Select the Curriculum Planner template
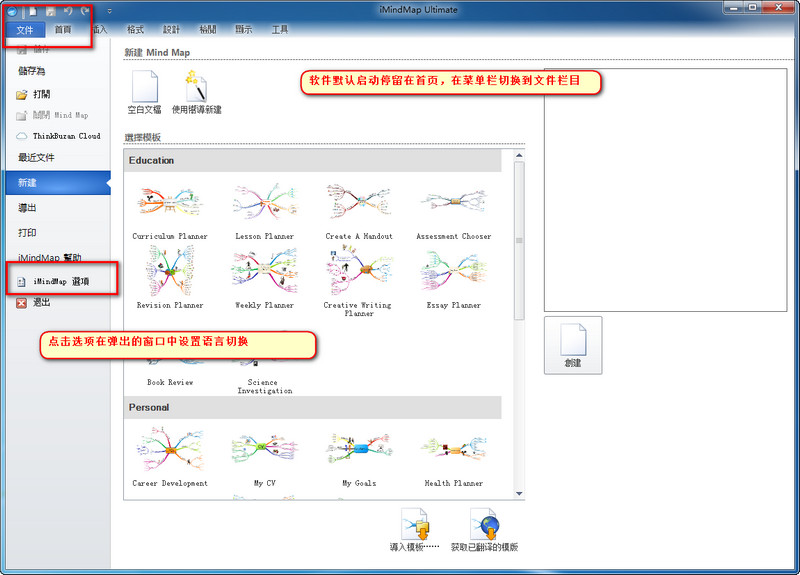The width and height of the screenshot is (800, 575). pos(170,212)
